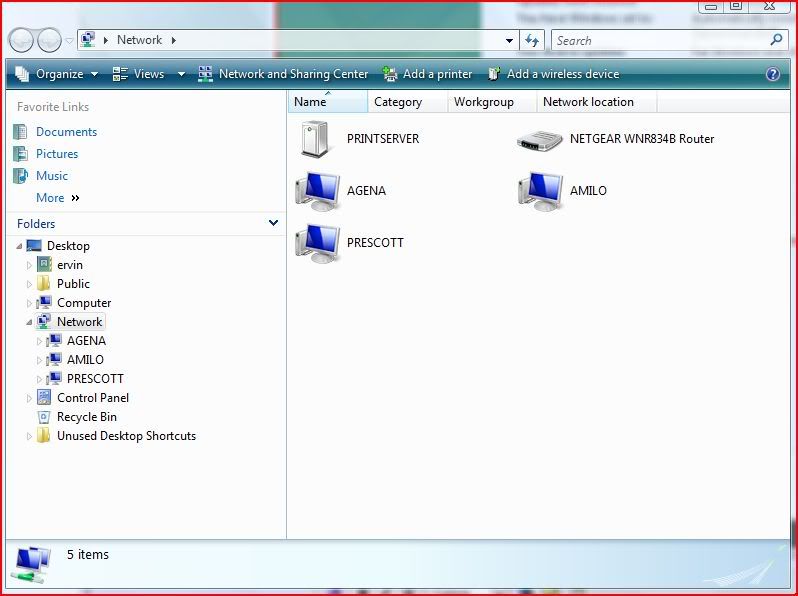Expand the ervin tree node
Screen dimensions: 798x596
click(29, 265)
